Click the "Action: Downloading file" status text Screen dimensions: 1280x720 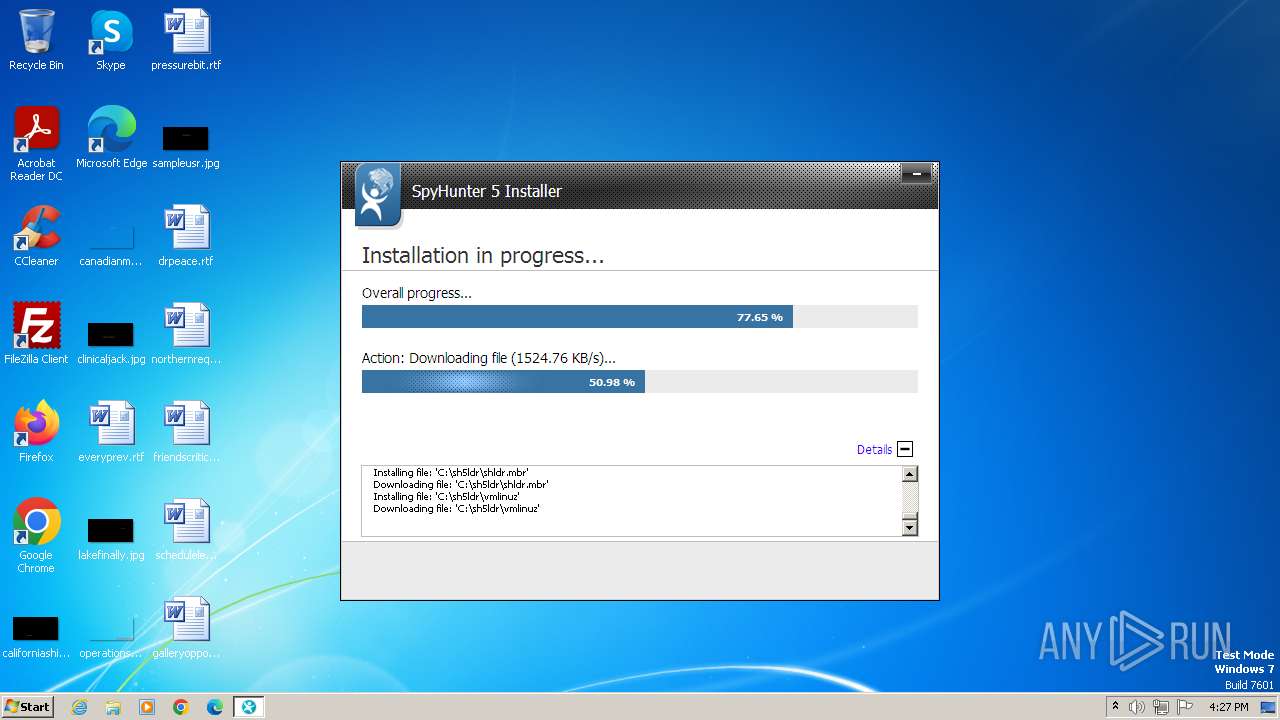click(x=489, y=358)
